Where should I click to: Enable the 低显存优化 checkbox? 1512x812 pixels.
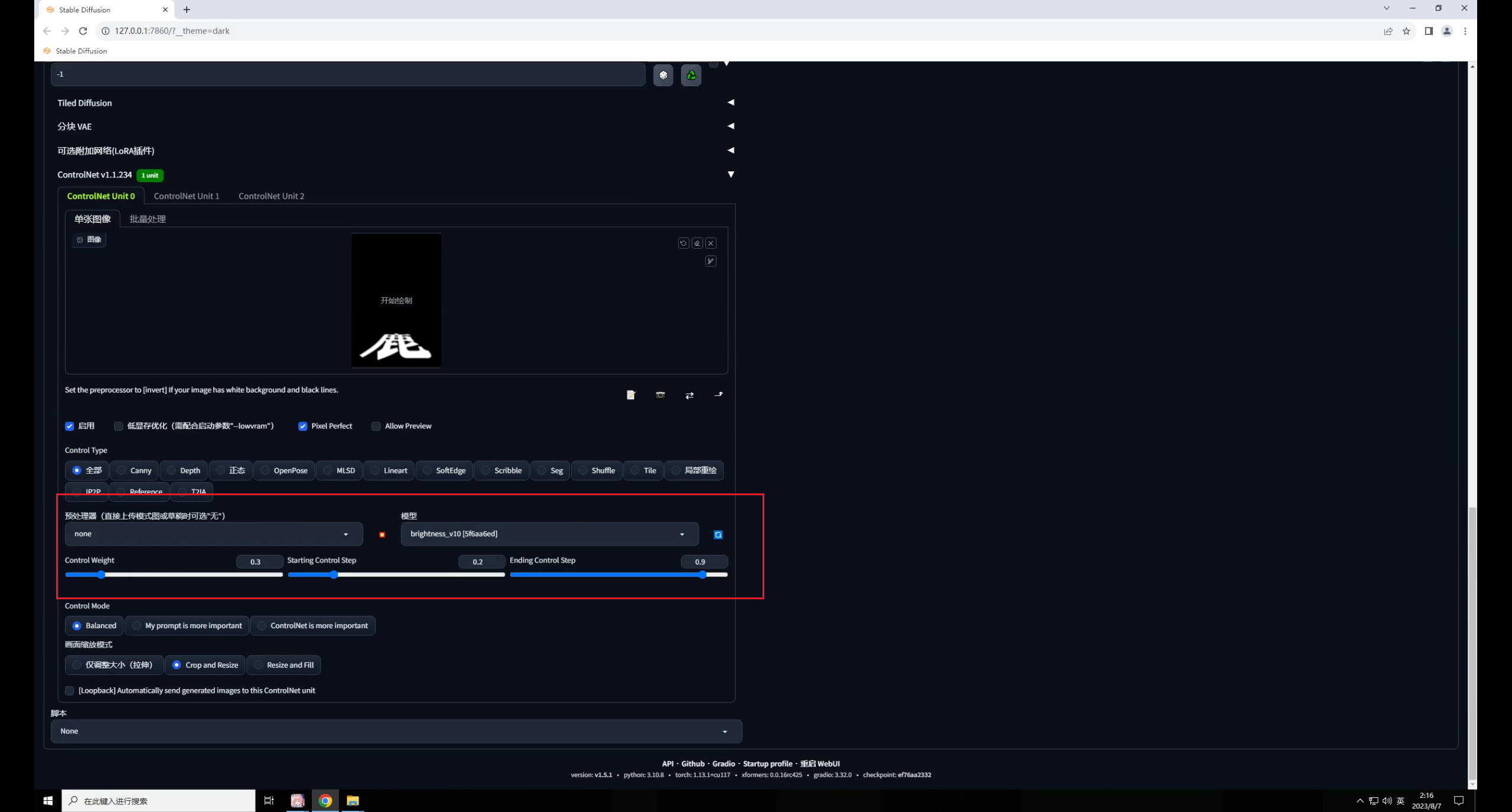click(119, 426)
